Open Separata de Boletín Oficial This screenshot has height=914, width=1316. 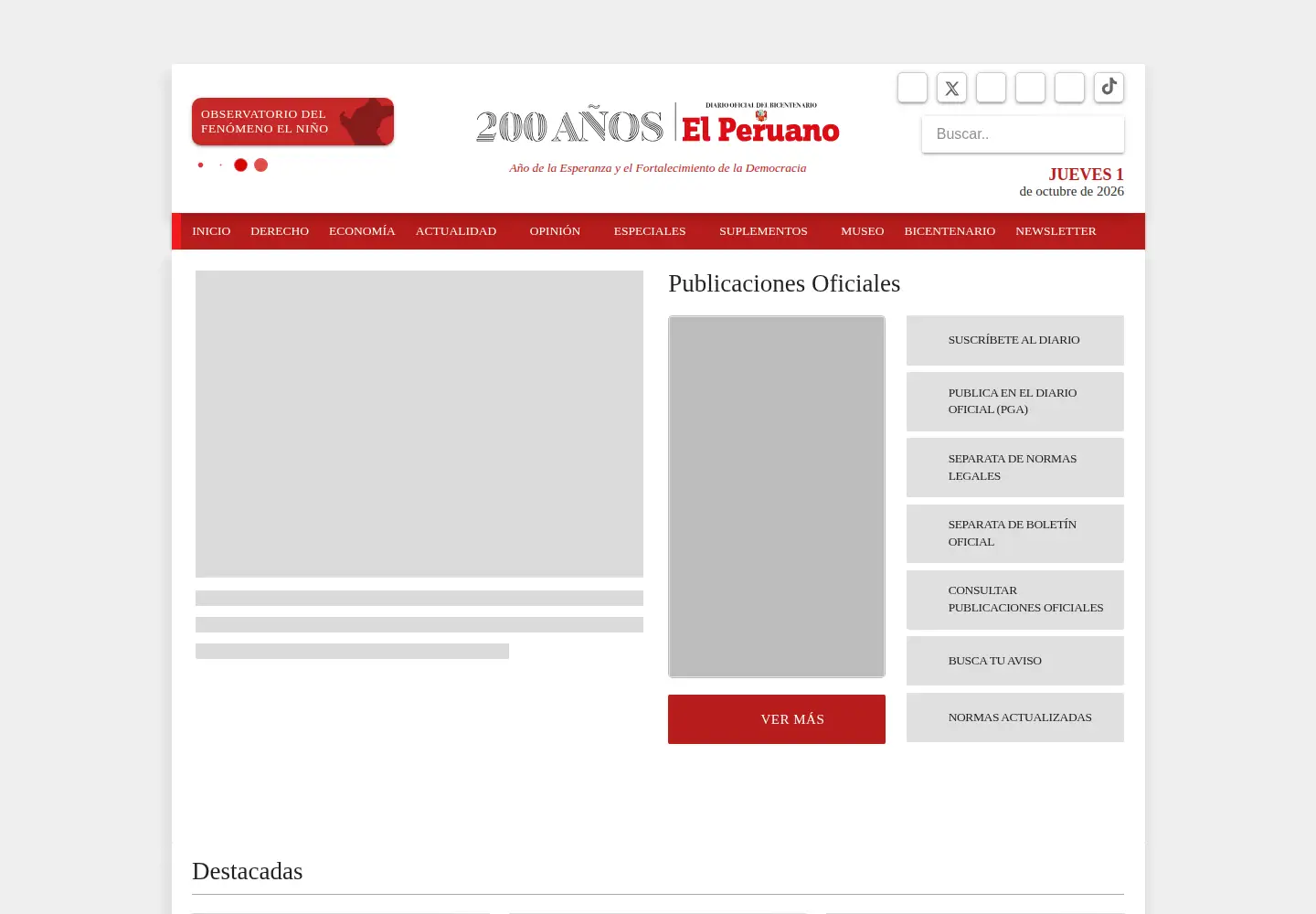(1015, 534)
